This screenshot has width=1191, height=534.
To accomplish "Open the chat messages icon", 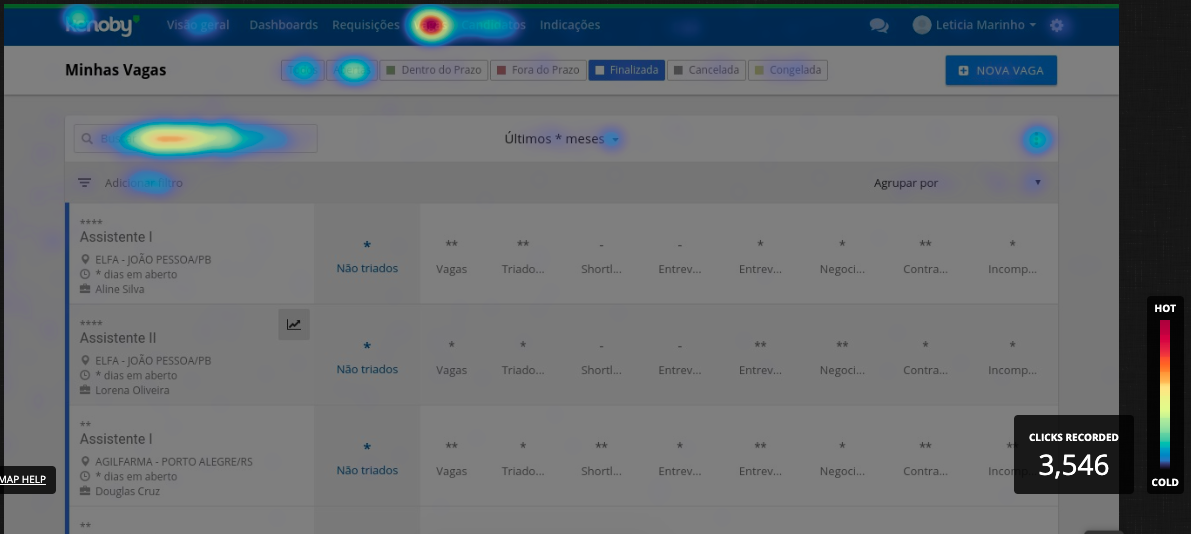I will [879, 25].
